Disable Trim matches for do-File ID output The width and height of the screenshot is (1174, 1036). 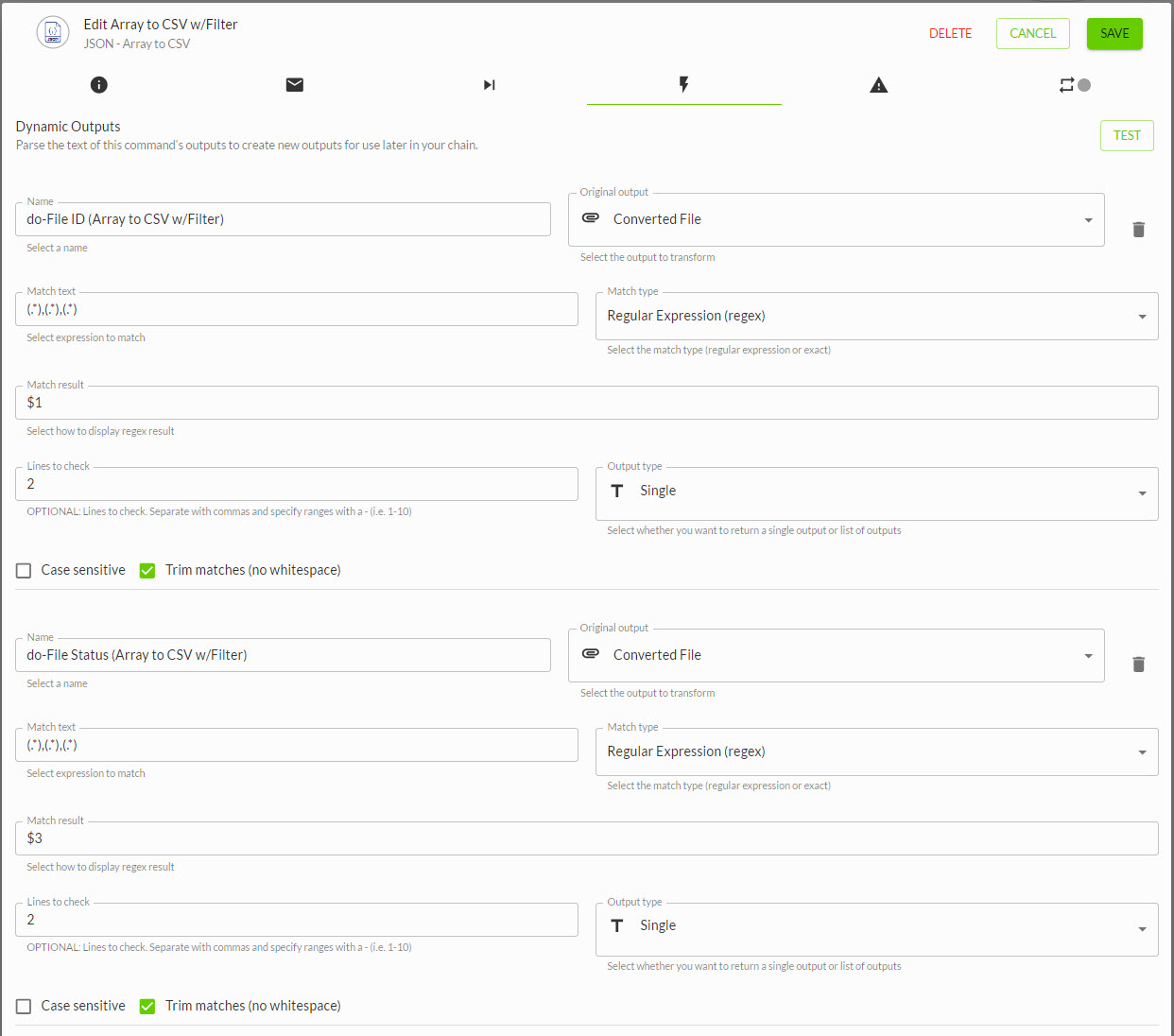click(x=147, y=570)
